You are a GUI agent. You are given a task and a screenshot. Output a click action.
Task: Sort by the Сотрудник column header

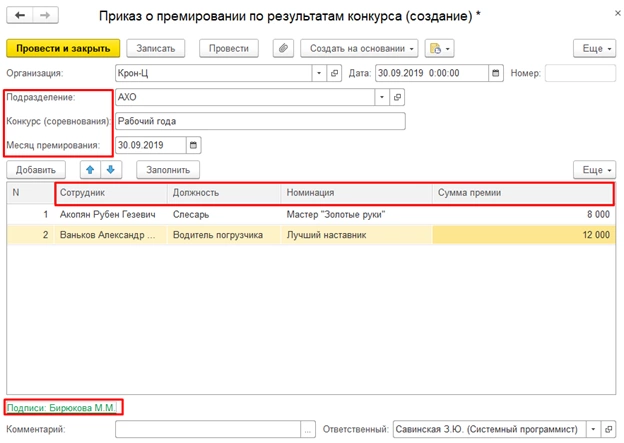[111, 193]
